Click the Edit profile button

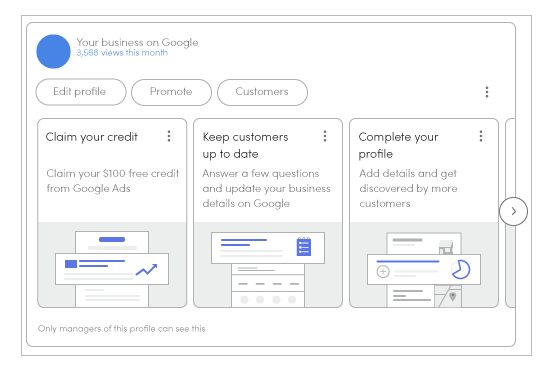click(x=81, y=92)
